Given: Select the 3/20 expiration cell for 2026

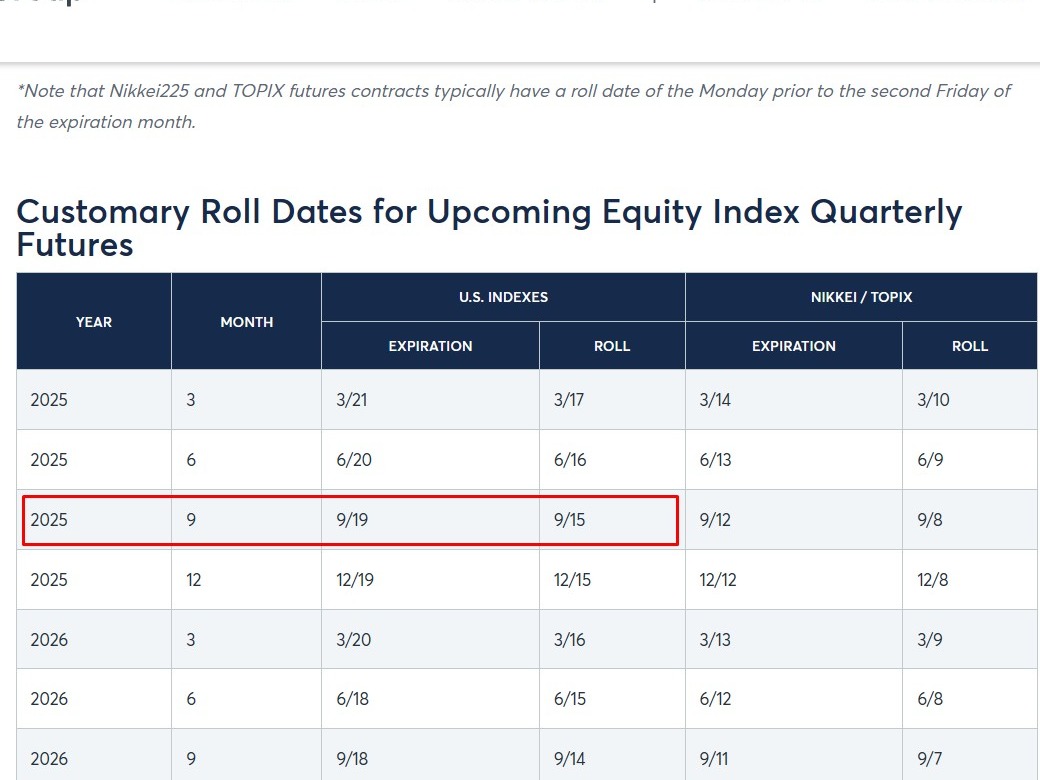Looking at the screenshot, I should click(353, 640).
